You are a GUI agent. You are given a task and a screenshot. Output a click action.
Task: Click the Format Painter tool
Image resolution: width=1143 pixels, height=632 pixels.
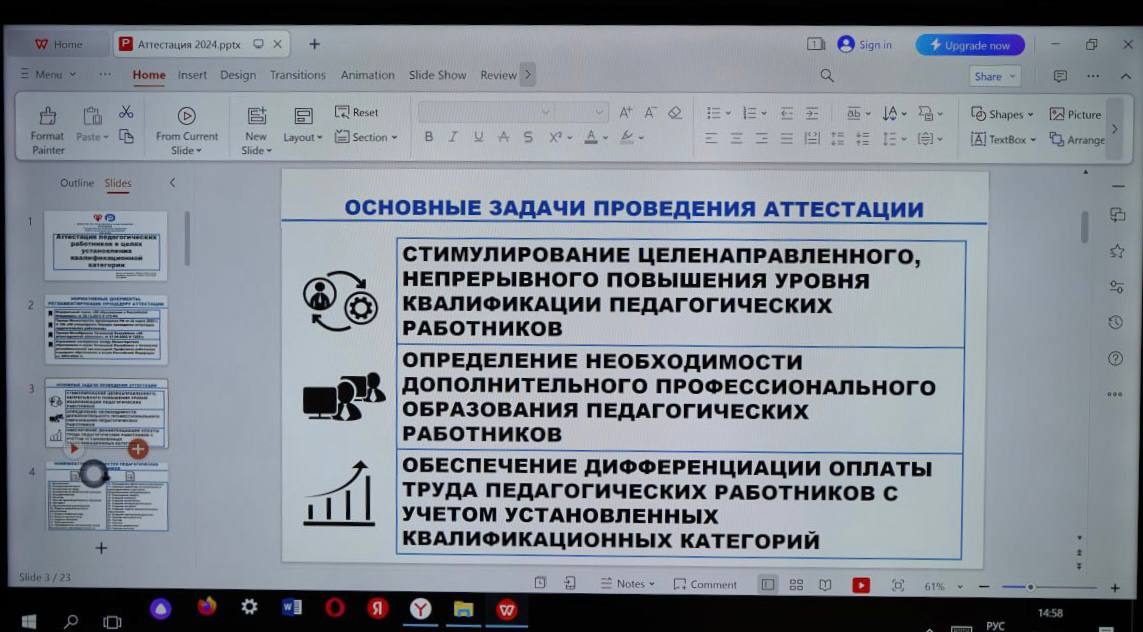point(47,129)
